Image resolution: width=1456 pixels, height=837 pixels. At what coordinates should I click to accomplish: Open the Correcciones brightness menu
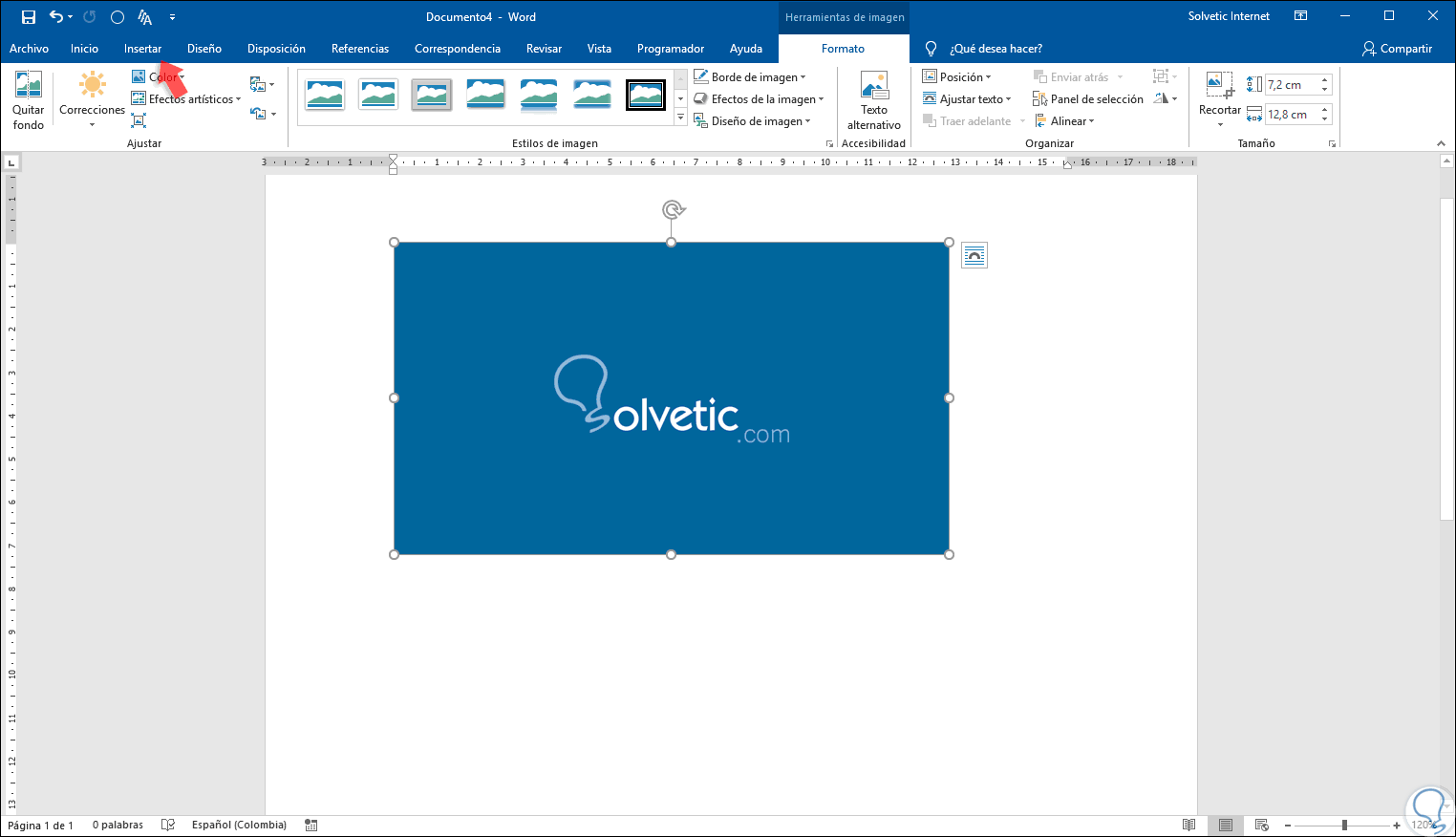[92, 101]
